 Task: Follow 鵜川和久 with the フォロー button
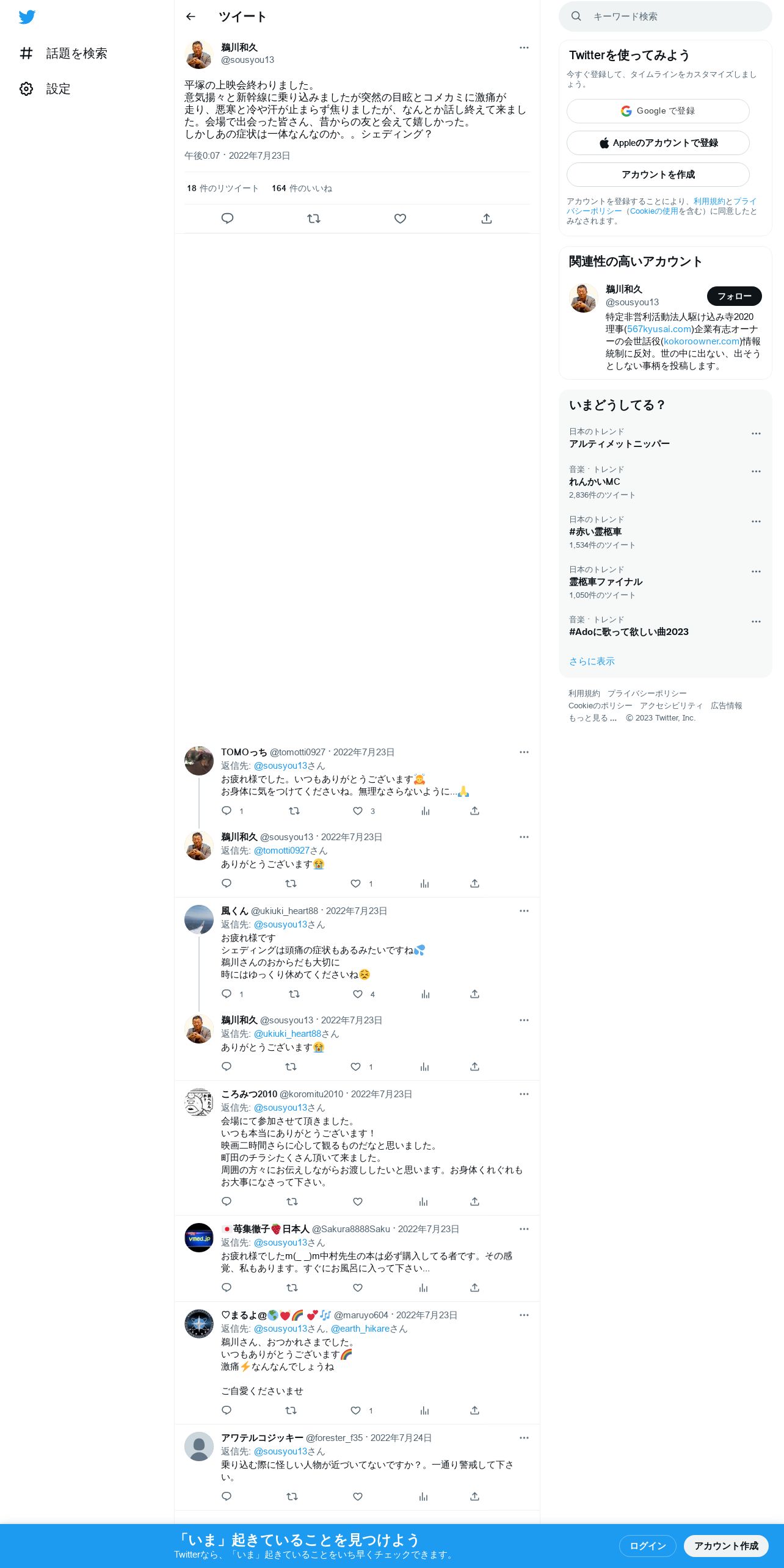point(735,296)
